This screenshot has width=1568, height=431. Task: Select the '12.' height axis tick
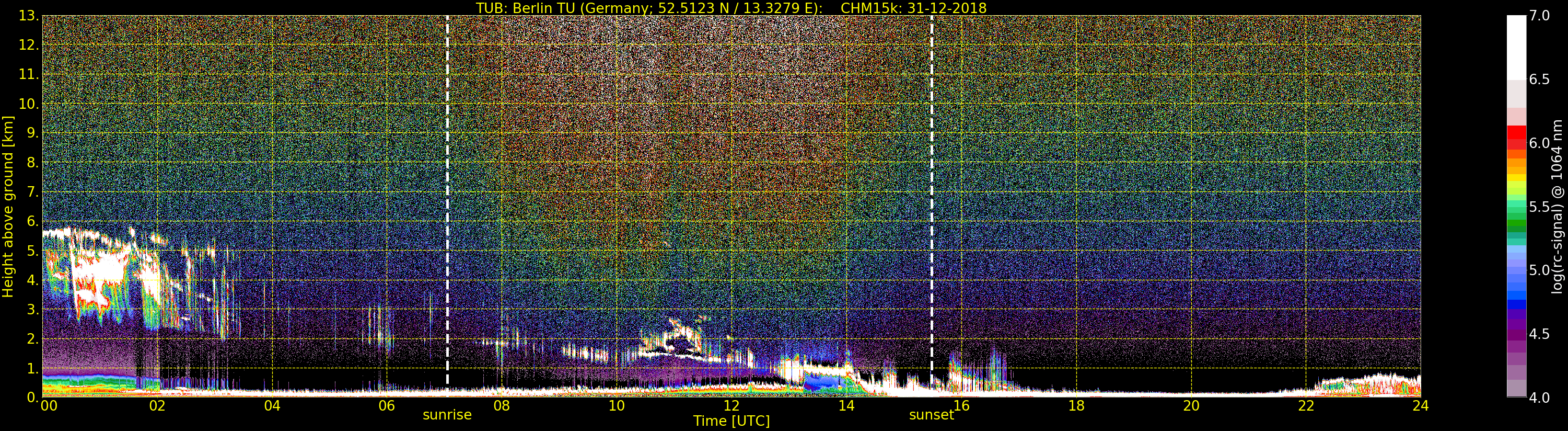pos(28,45)
